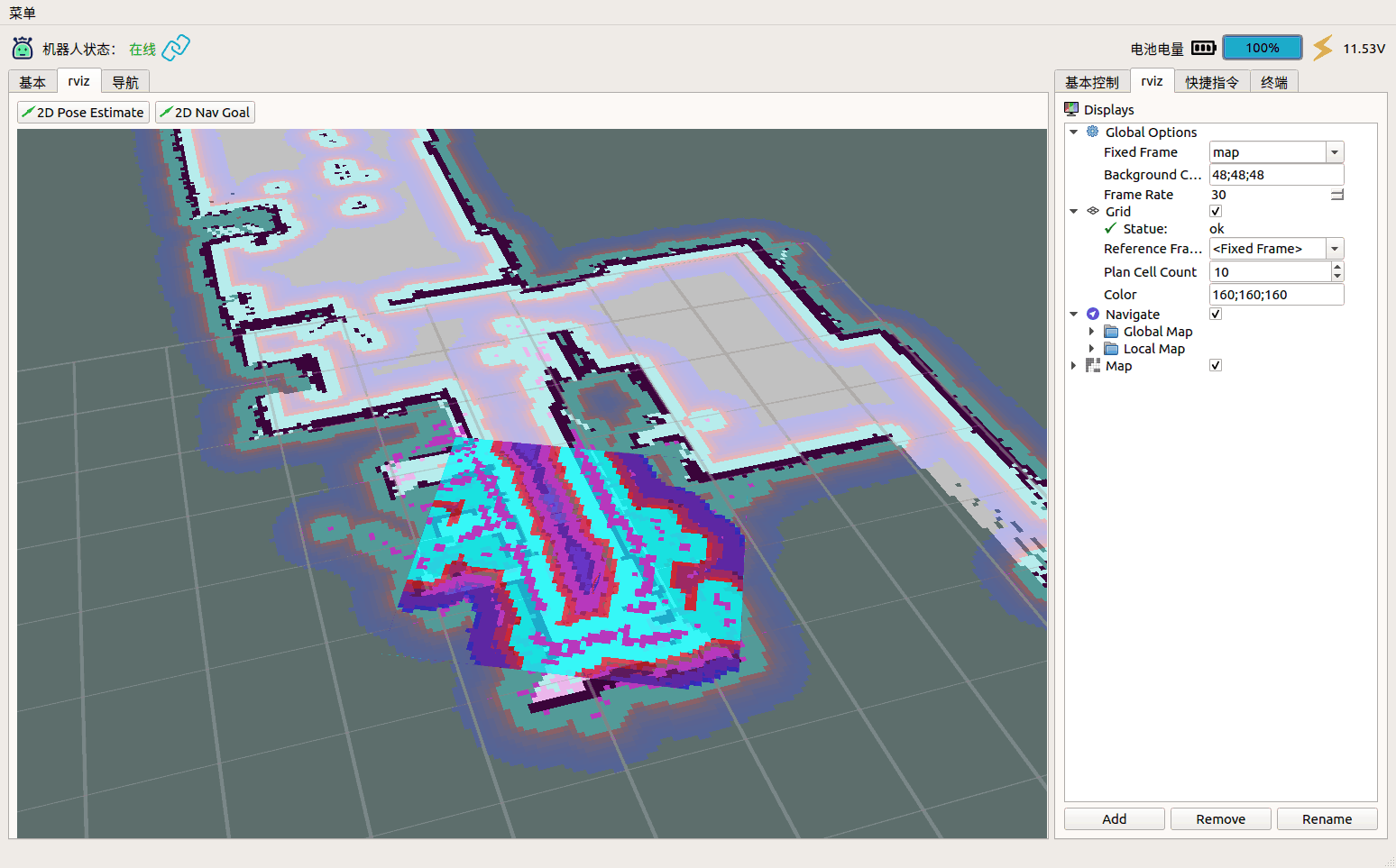
Task: Click the Grid Color value field
Action: 1276,295
